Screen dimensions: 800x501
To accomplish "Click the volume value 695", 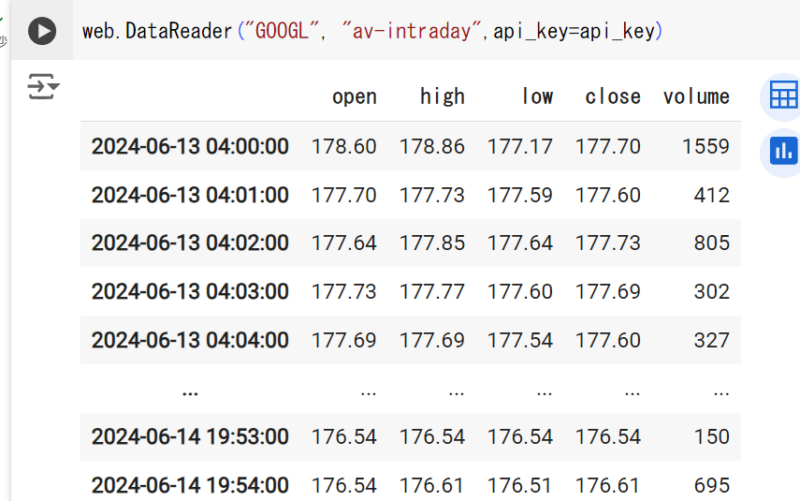I will (711, 486).
